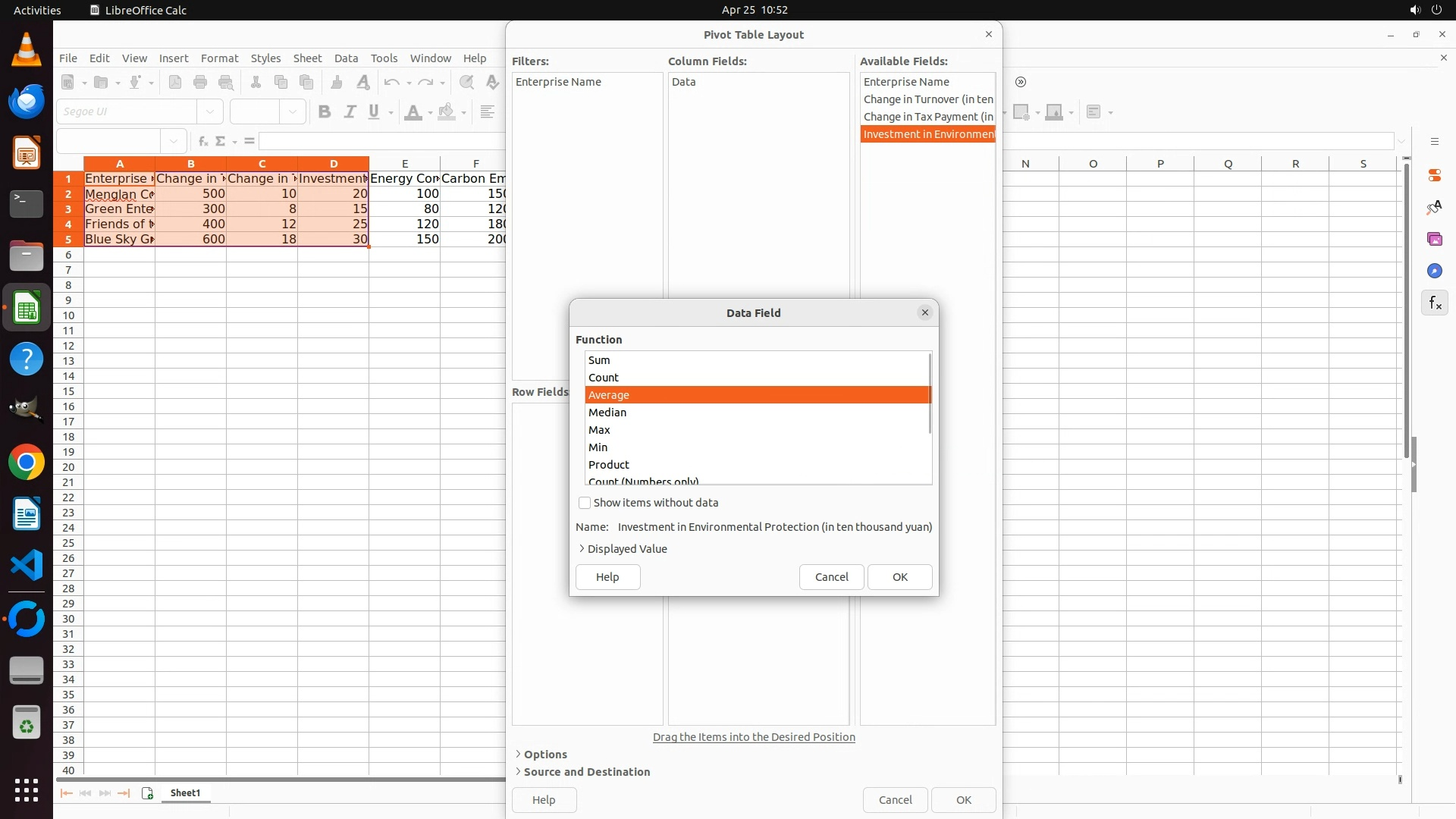
Task: Click the Copy toolbar icon
Action: pyautogui.click(x=281, y=83)
